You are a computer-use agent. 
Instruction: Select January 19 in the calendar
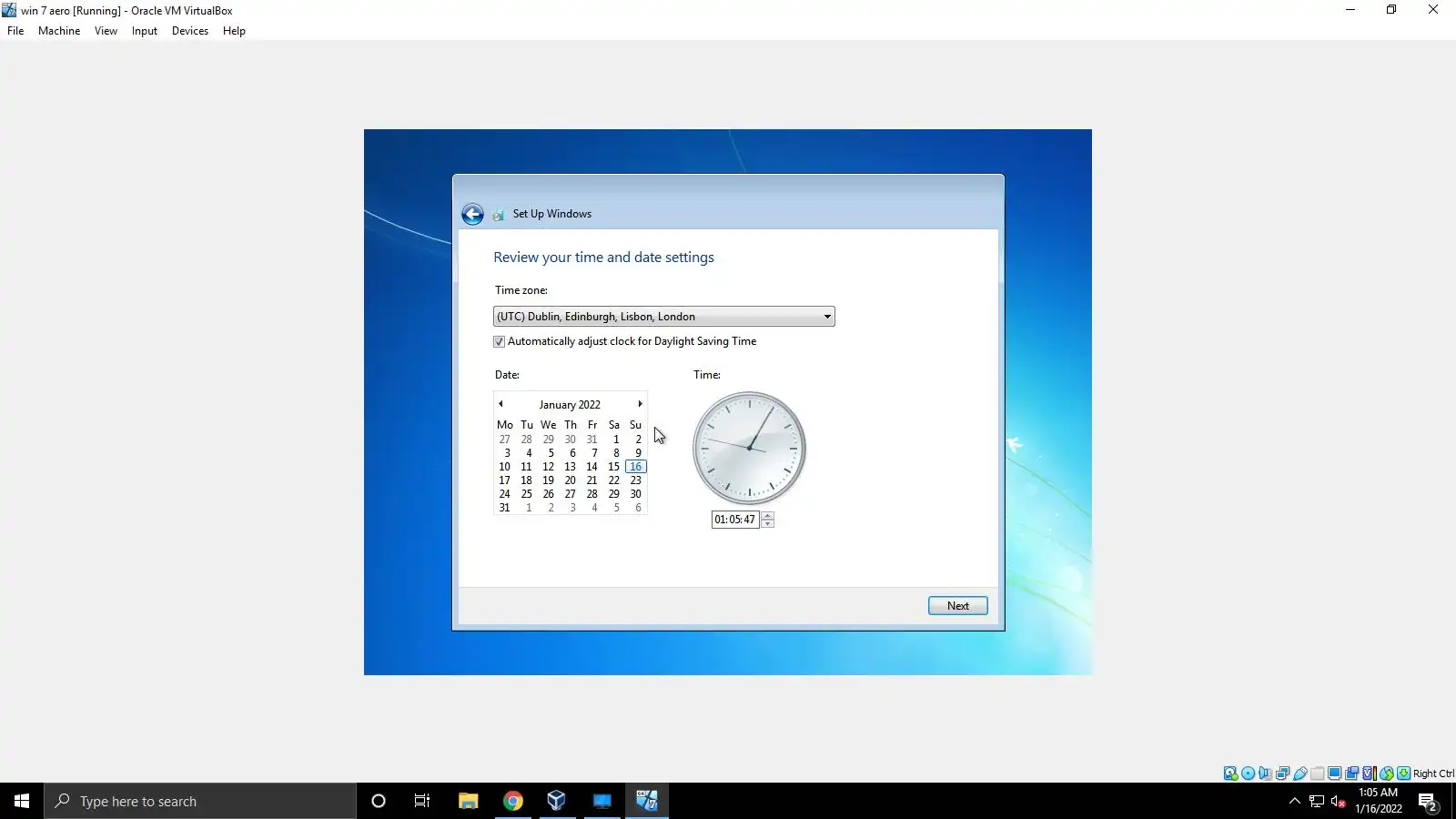click(548, 480)
